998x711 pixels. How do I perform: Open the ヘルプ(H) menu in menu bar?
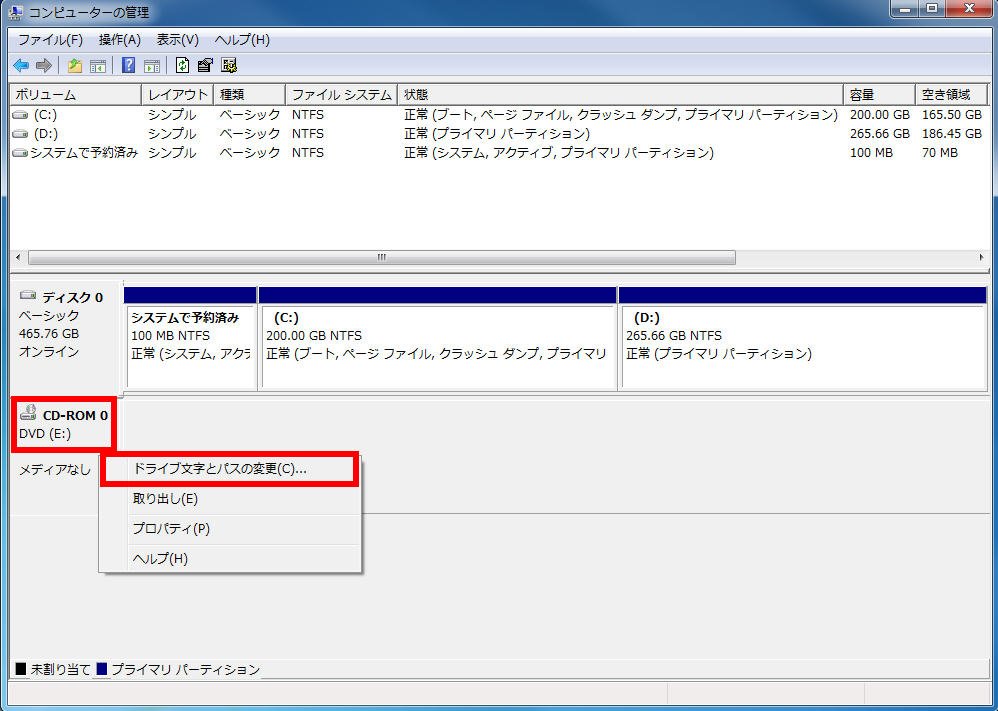pyautogui.click(x=242, y=40)
